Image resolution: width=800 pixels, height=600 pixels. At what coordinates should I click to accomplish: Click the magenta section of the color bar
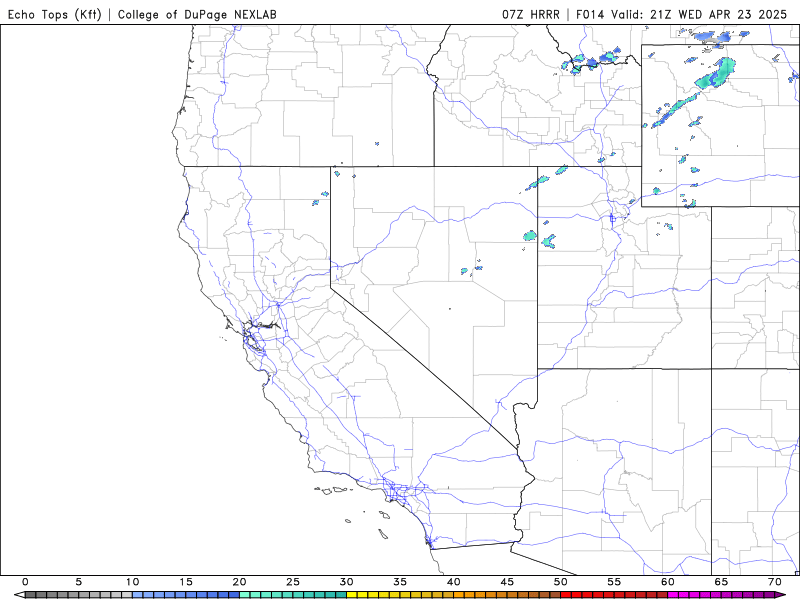(x=721, y=595)
